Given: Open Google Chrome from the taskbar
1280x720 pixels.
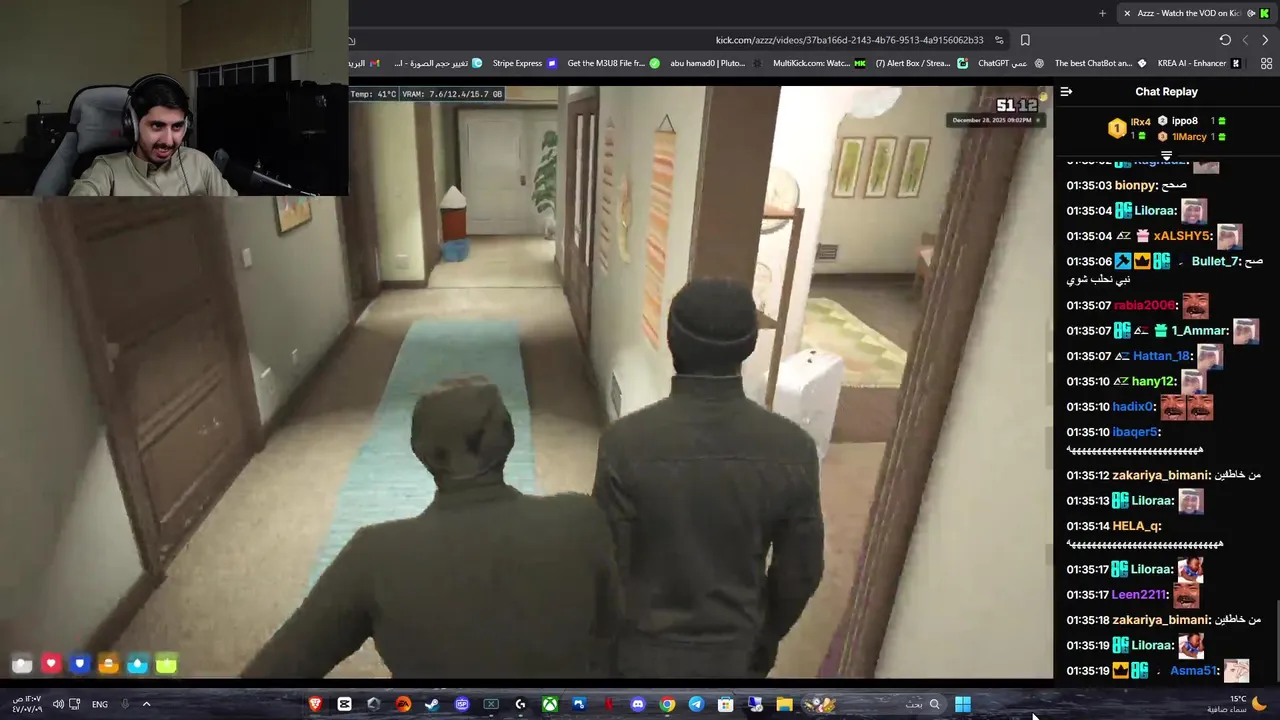Looking at the screenshot, I should coord(667,704).
